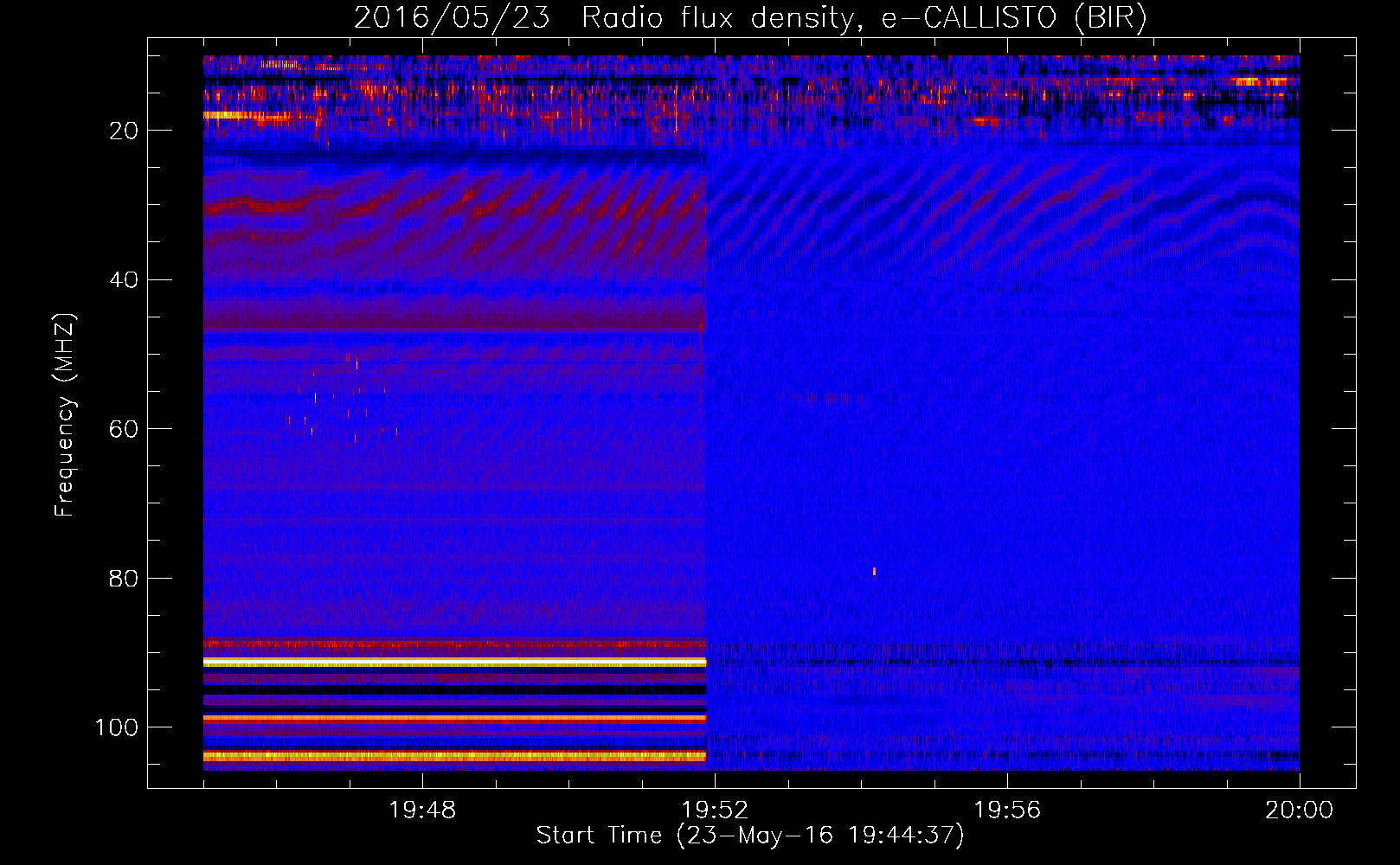Click the 19:52 time tick label
This screenshot has width=1400, height=865.
click(x=715, y=811)
